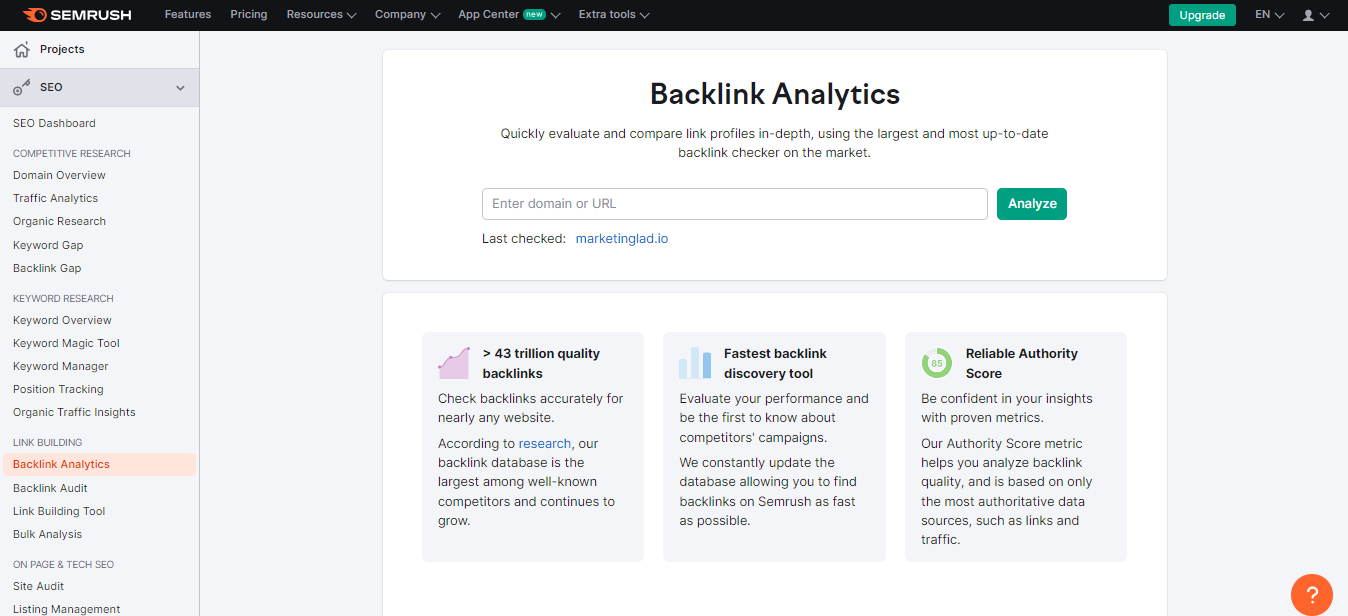Screen dimensions: 1348x616
Task: Click the LINK BUILDING section label
Action: click(47, 442)
